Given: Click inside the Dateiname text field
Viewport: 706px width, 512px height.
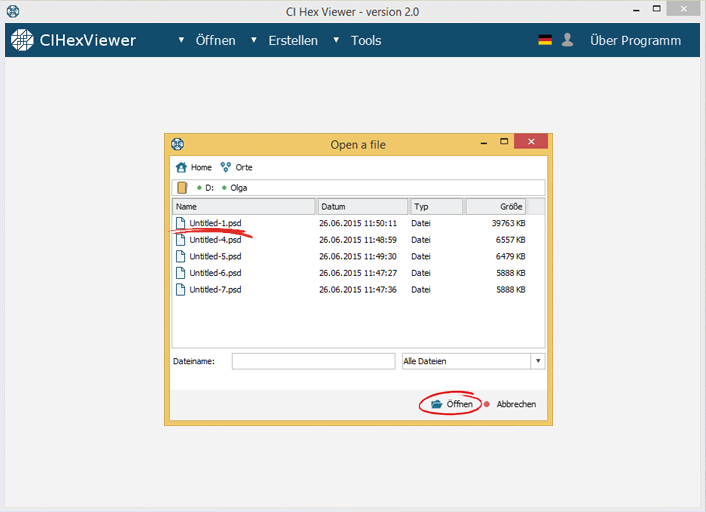Looking at the screenshot, I should (313, 361).
